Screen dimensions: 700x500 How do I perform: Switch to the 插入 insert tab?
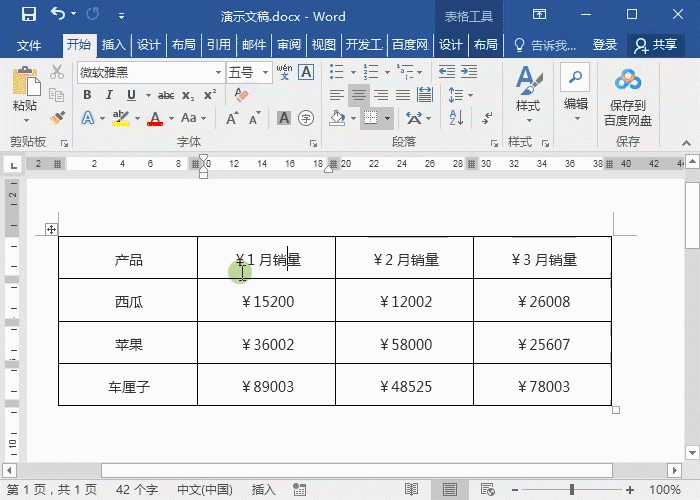[113, 45]
